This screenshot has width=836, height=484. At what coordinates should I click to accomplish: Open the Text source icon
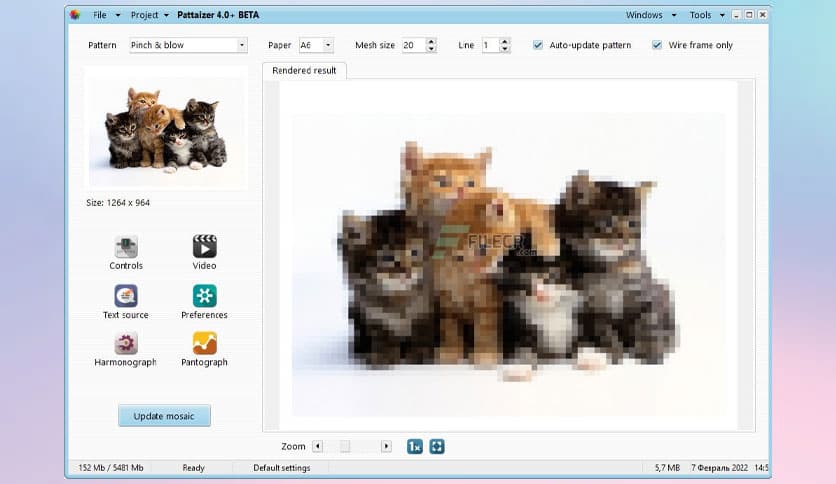126,296
